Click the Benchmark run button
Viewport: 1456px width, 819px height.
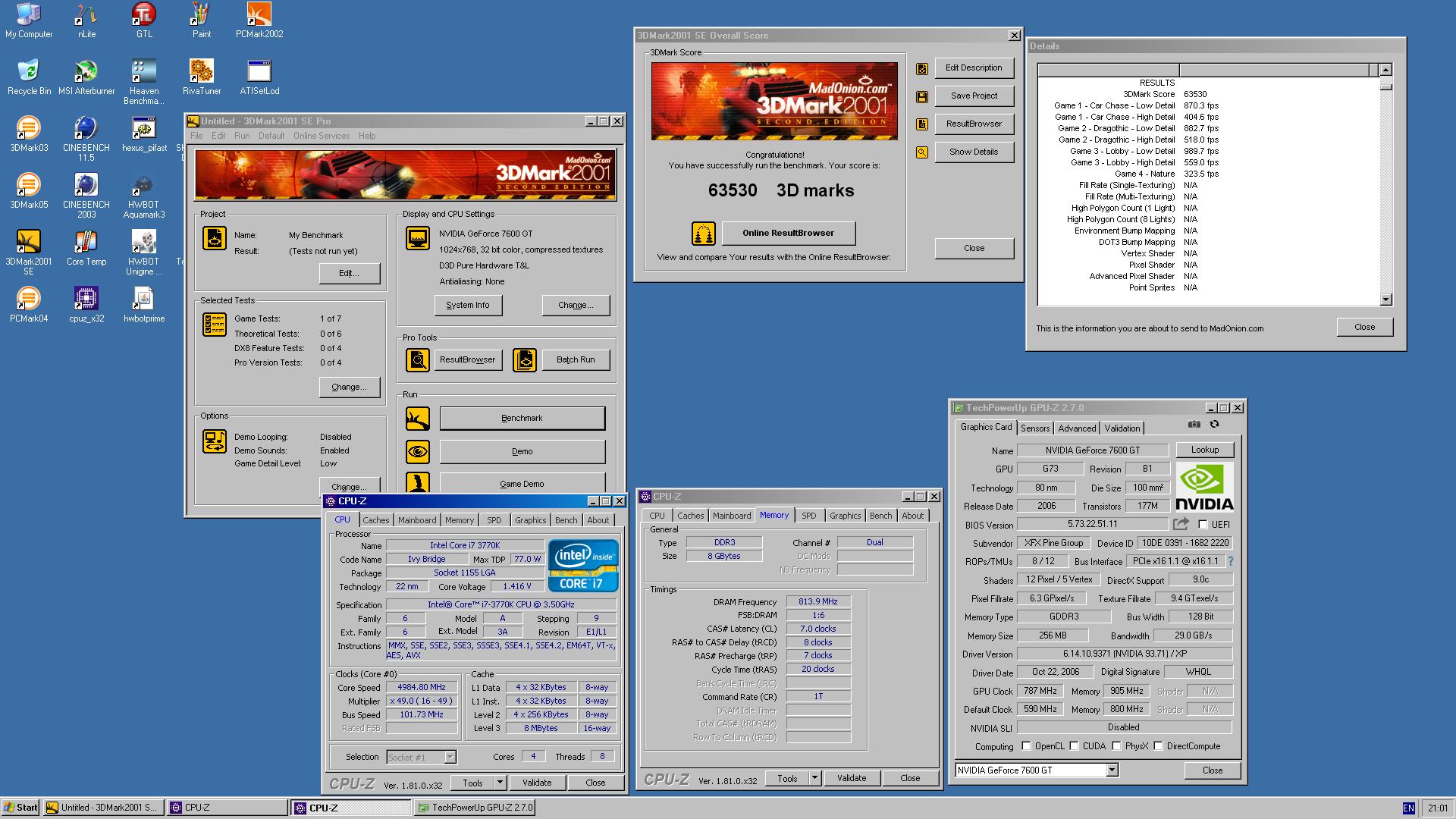click(522, 418)
